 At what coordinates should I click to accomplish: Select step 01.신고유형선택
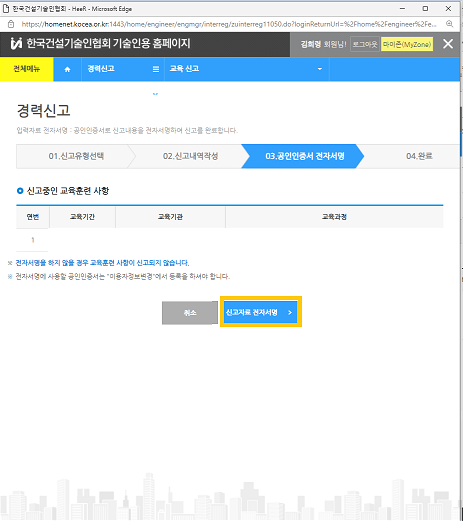(76, 156)
